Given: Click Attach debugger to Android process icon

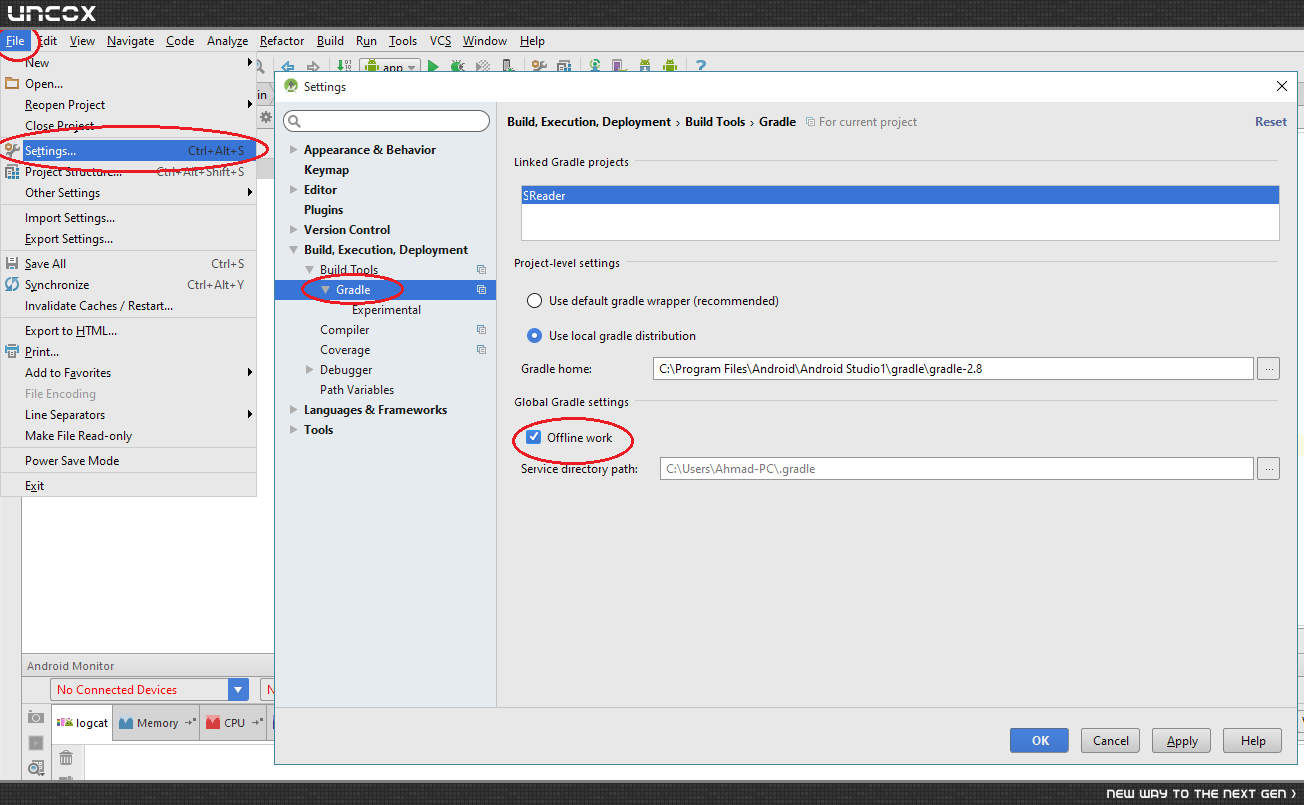Looking at the screenshot, I should (x=509, y=66).
